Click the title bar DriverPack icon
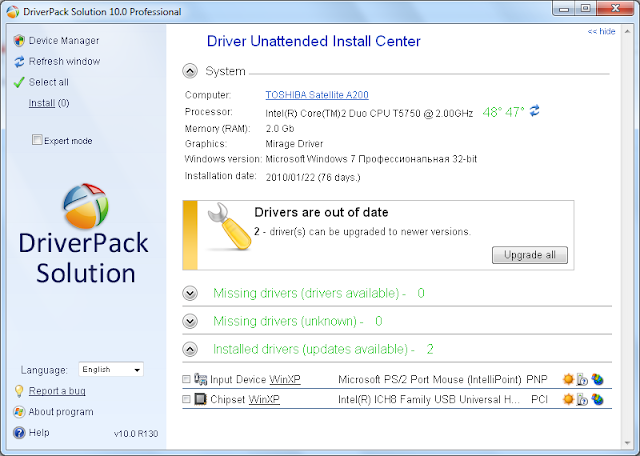The image size is (640, 456). point(13,11)
